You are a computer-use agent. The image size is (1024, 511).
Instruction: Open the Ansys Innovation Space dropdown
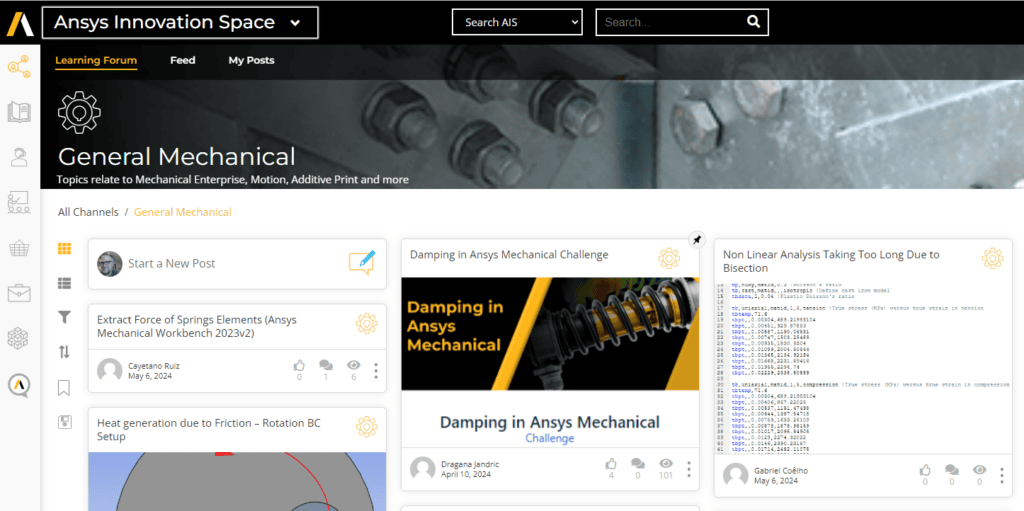point(180,22)
